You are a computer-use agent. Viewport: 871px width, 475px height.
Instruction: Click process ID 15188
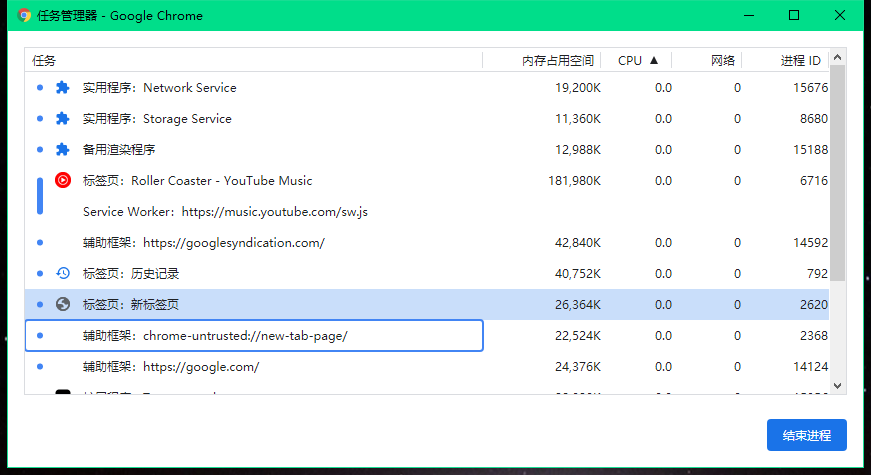pos(810,149)
